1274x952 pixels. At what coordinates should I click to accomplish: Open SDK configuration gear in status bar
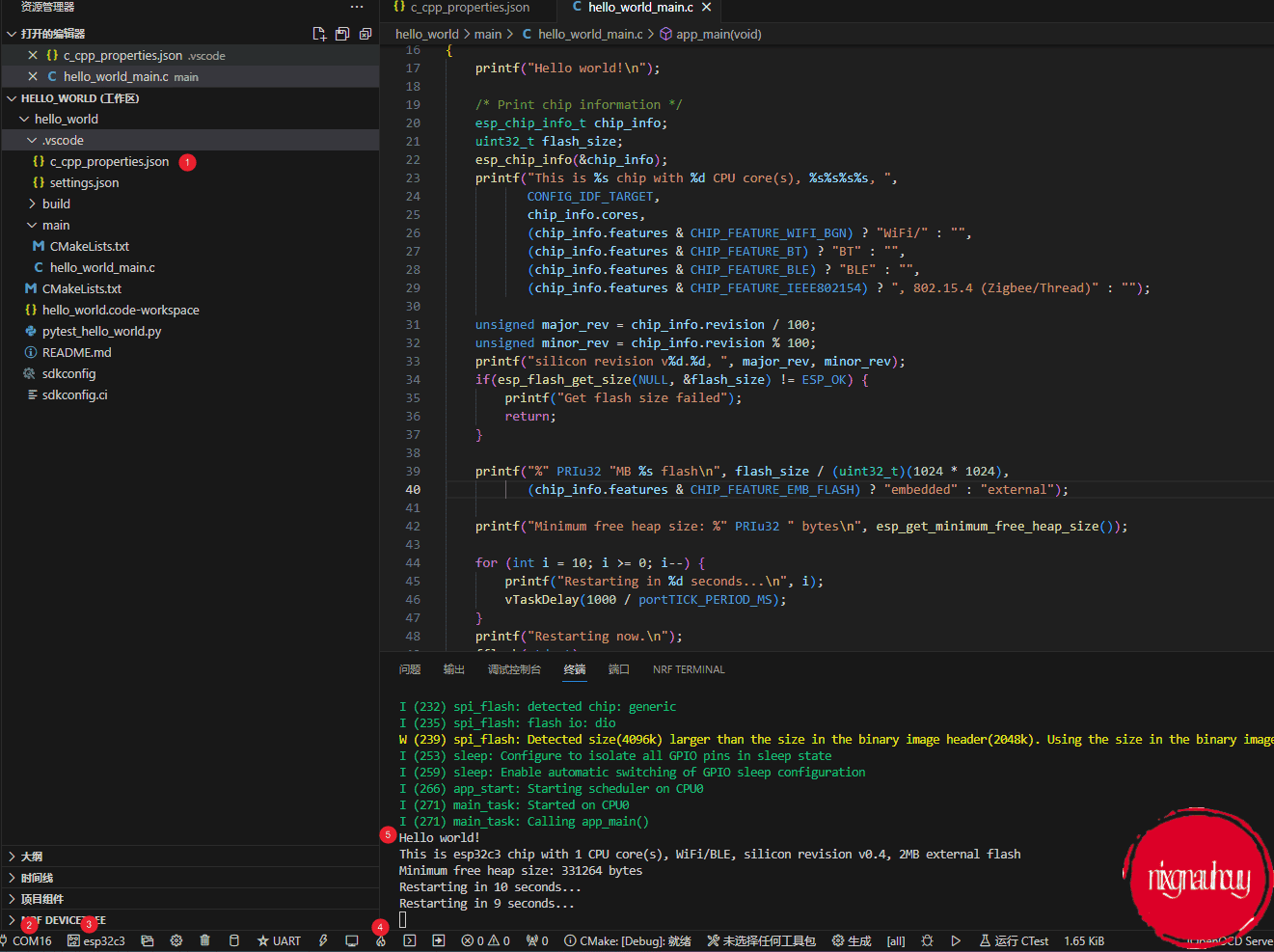coord(176,940)
